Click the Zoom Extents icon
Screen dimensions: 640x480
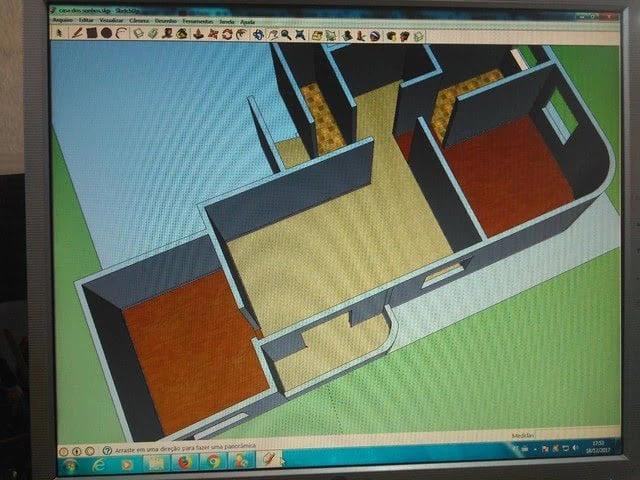[x=300, y=35]
